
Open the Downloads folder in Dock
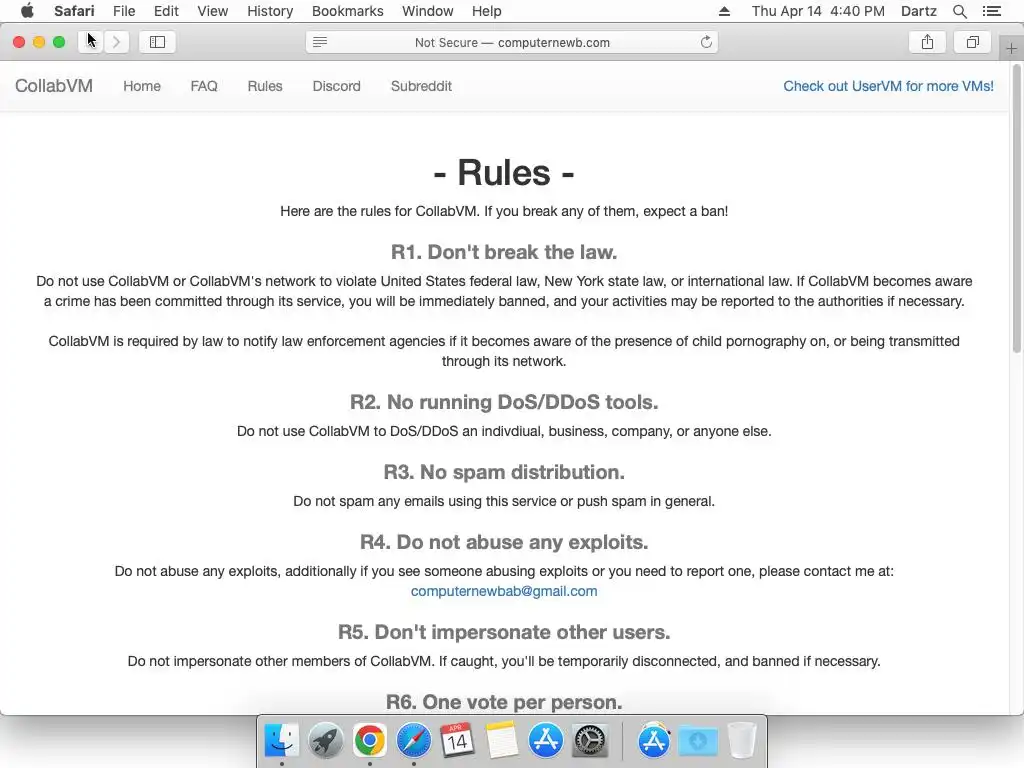(697, 741)
